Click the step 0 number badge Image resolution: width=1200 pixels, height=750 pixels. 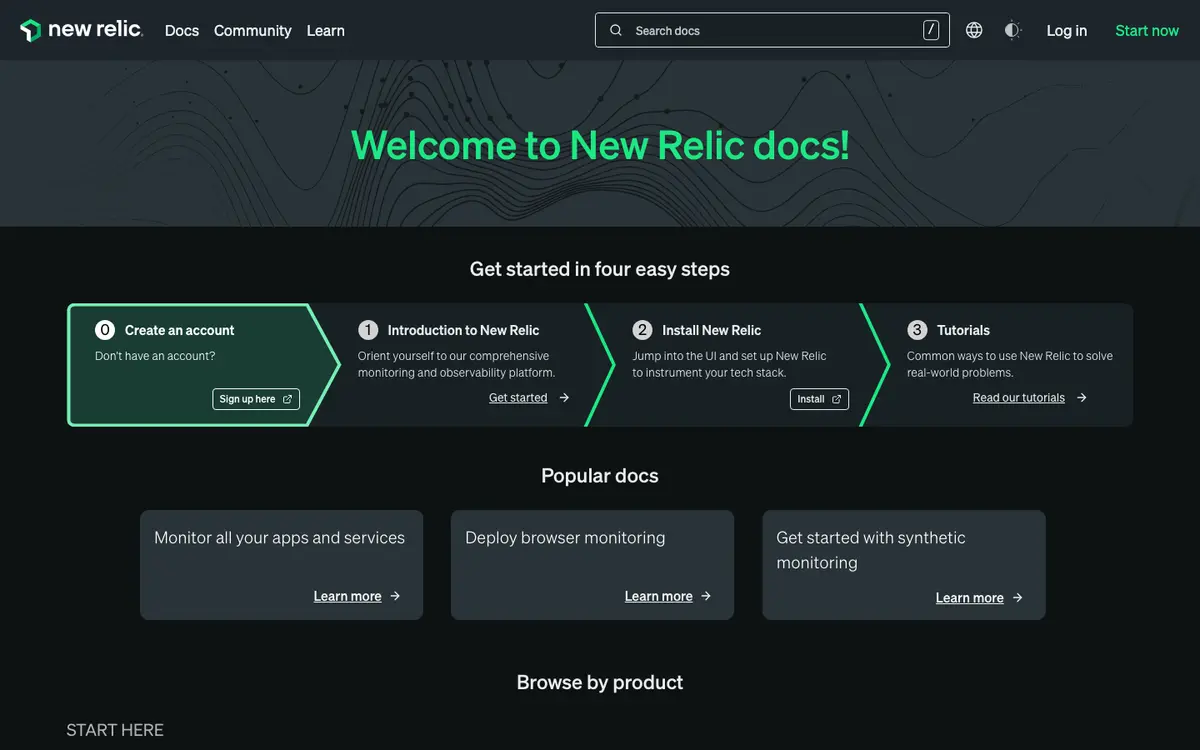click(x=105, y=330)
